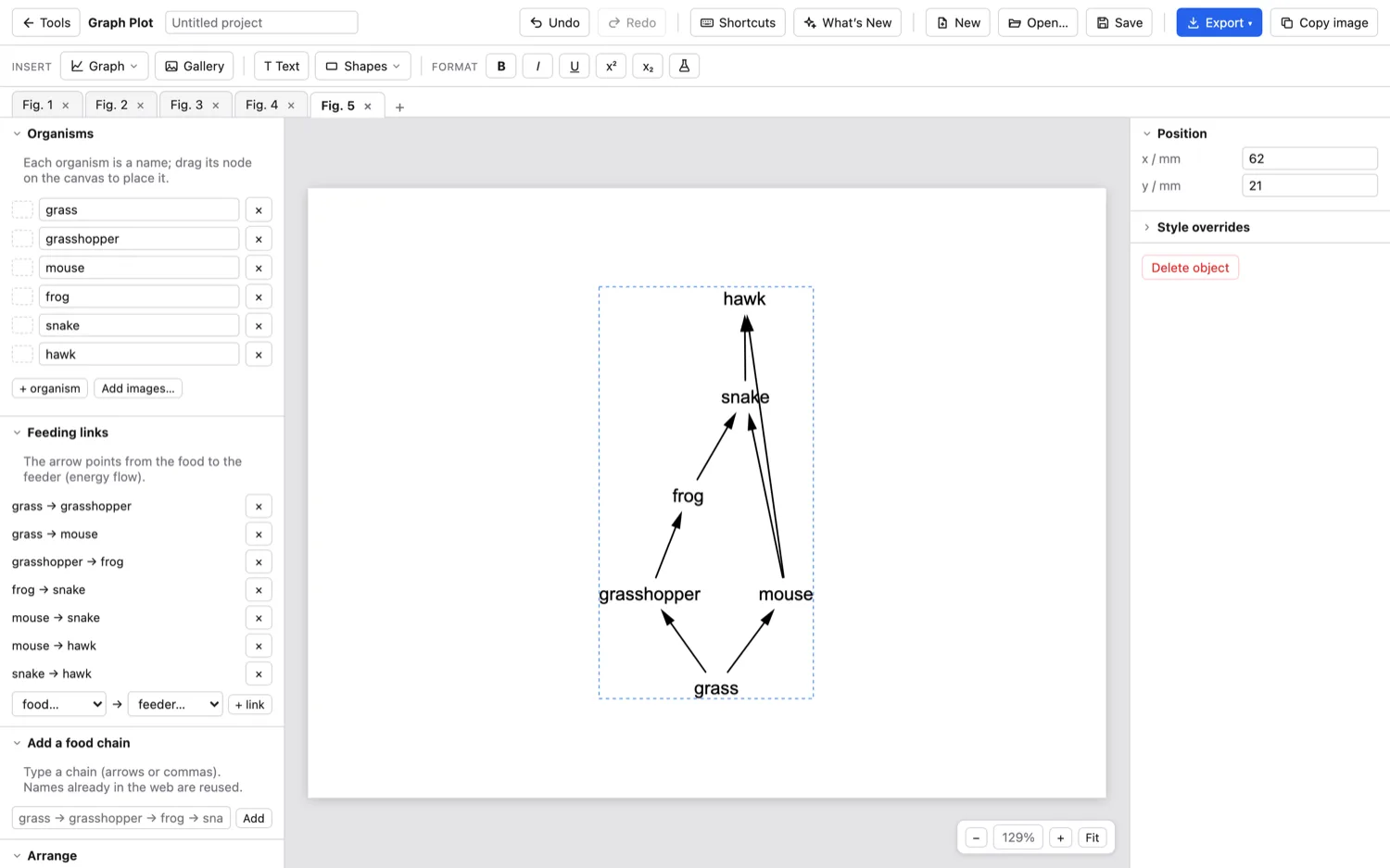Screen dimensions: 1390x868
Task: Add a new figure tab
Action: click(399, 107)
